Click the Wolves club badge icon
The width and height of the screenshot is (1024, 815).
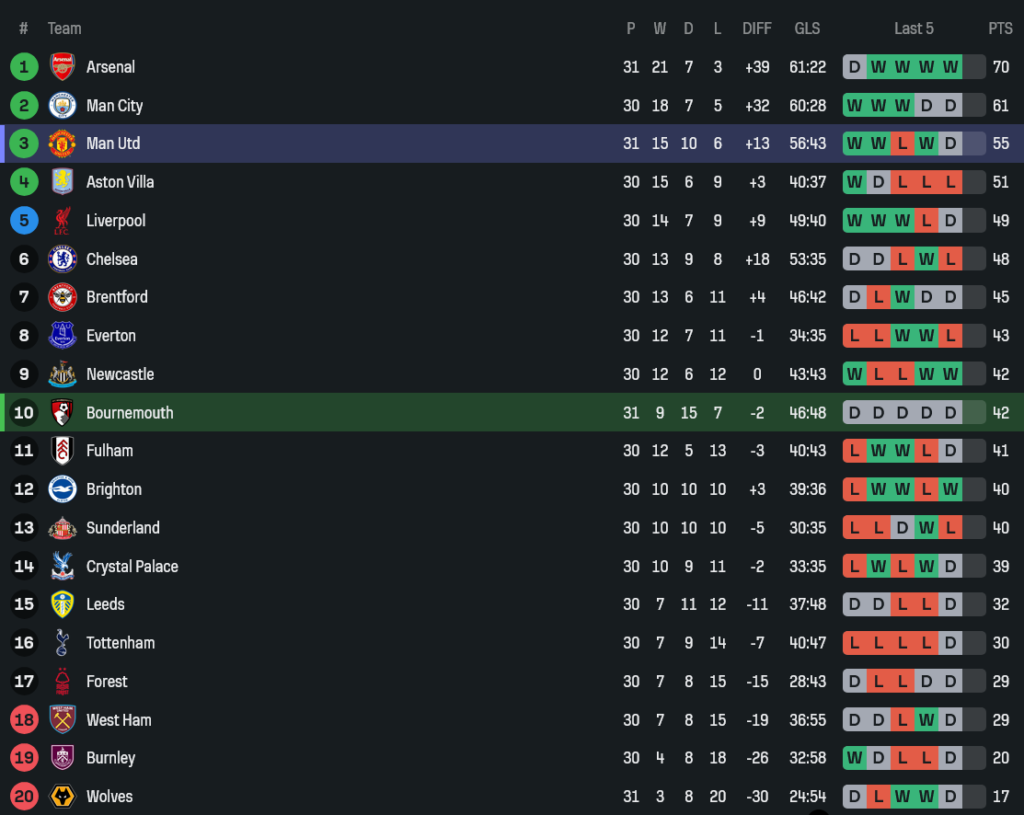tap(62, 796)
